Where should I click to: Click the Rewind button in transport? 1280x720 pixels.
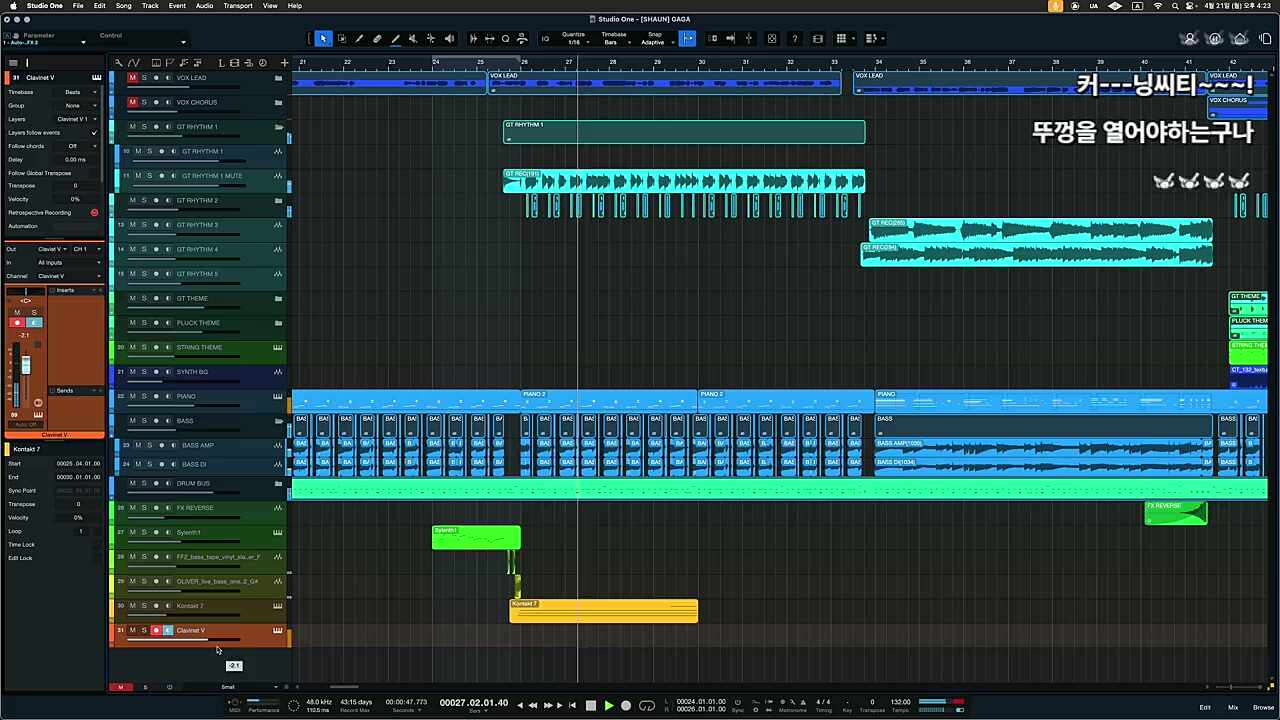533,706
